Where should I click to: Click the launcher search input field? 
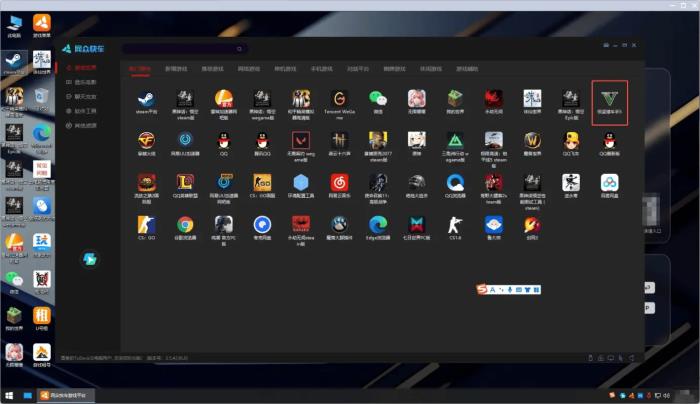pos(185,49)
